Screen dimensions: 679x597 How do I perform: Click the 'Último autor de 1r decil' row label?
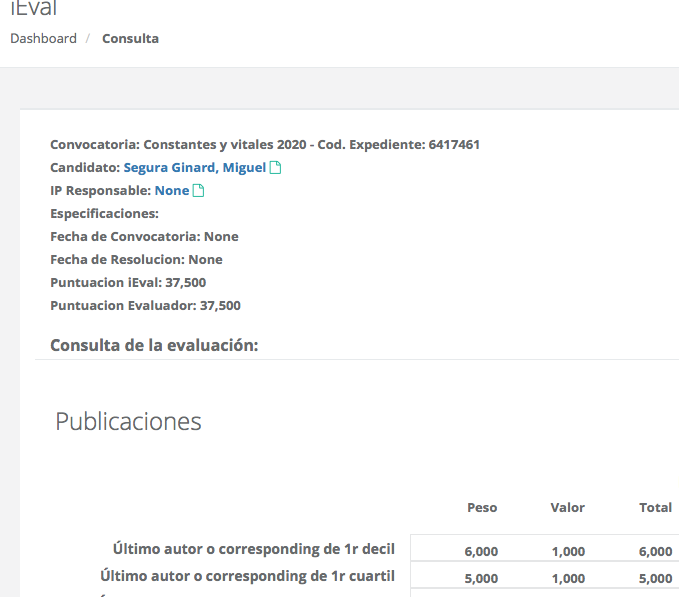coord(253,549)
